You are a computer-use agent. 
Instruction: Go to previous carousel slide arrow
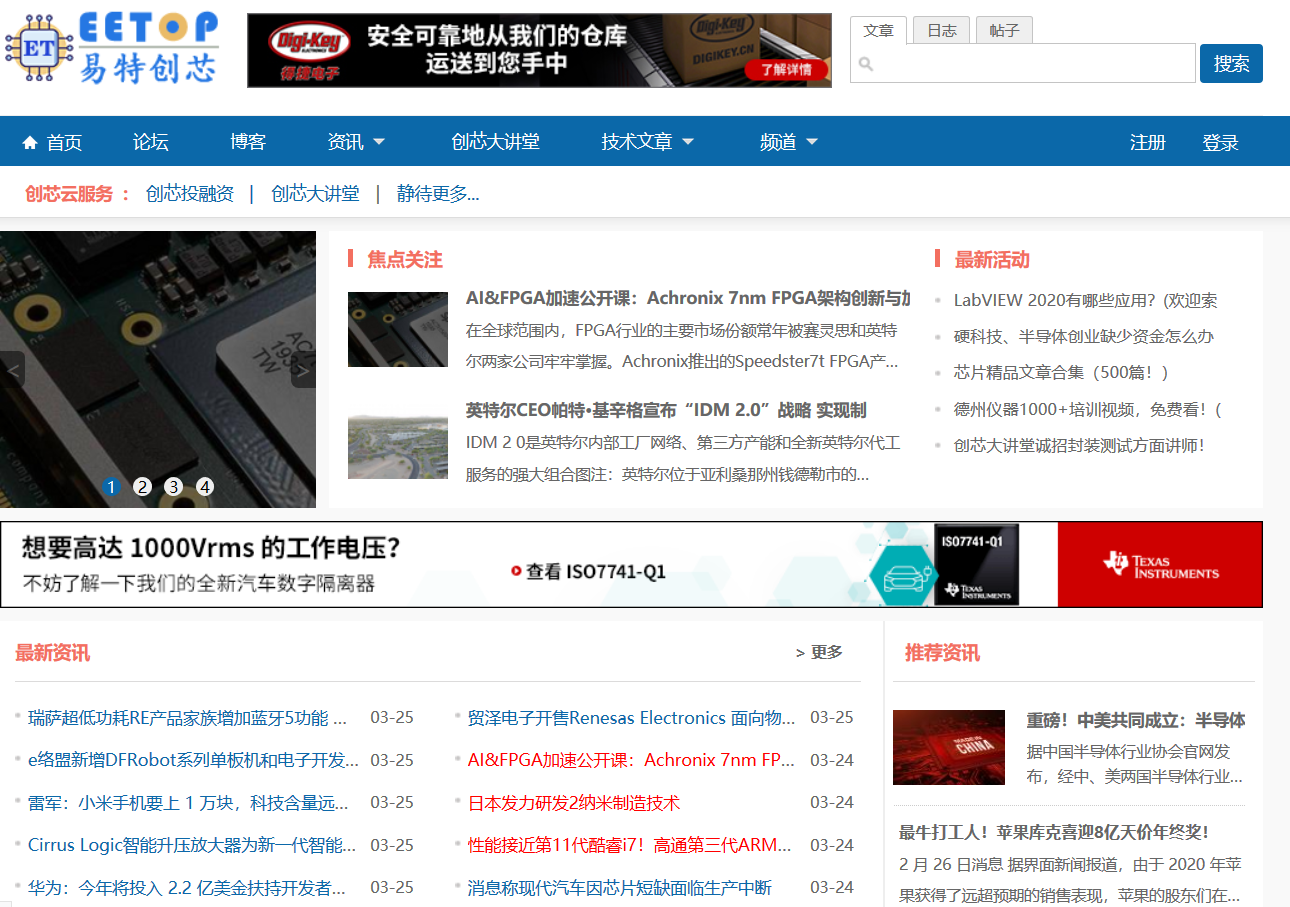tap(12, 370)
